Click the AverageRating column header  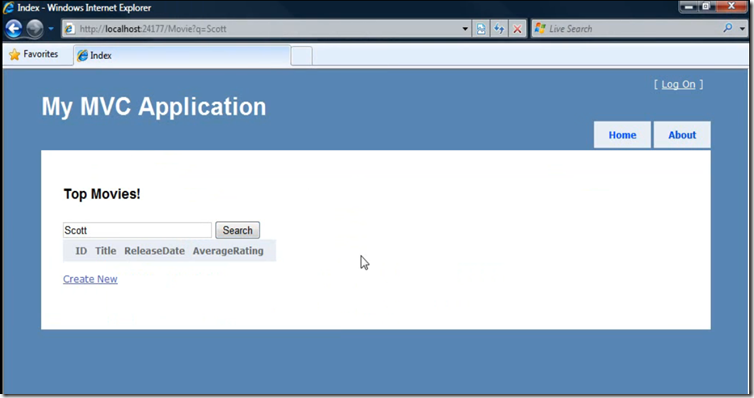(x=228, y=251)
